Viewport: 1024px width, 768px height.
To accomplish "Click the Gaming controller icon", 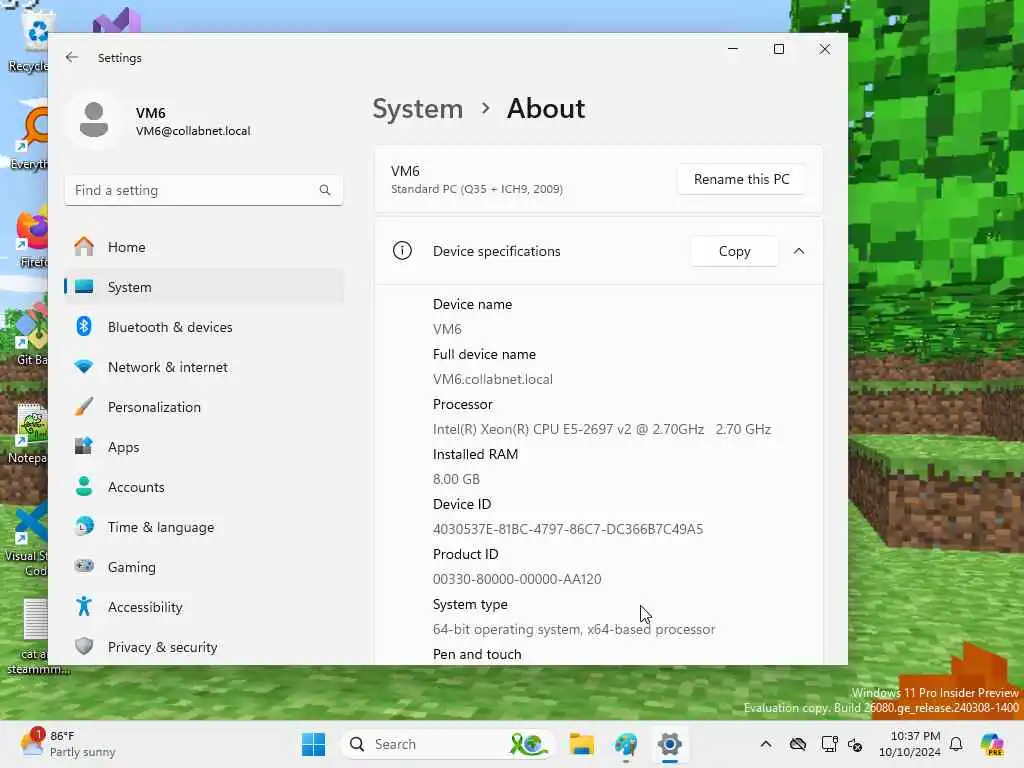I will coord(84,566).
